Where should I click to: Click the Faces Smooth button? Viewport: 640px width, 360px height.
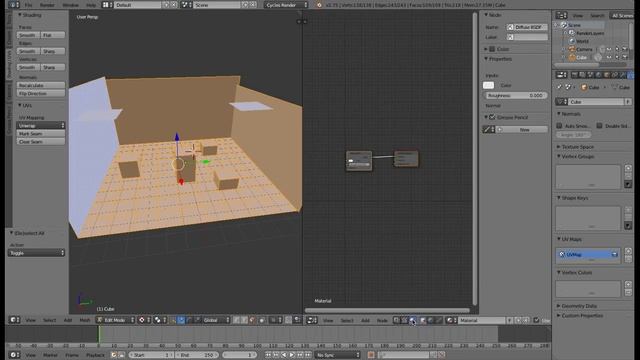(x=28, y=35)
